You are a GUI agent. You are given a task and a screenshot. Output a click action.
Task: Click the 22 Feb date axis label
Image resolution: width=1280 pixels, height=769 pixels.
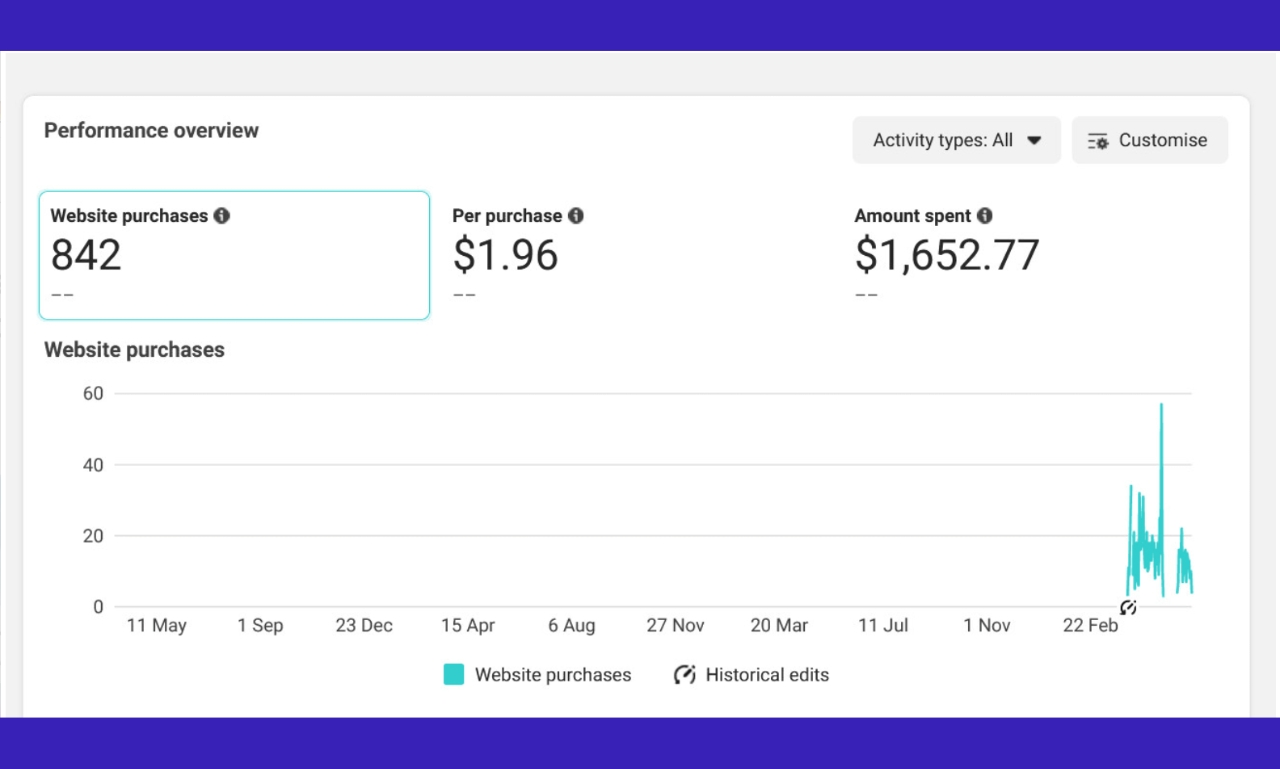click(1090, 626)
